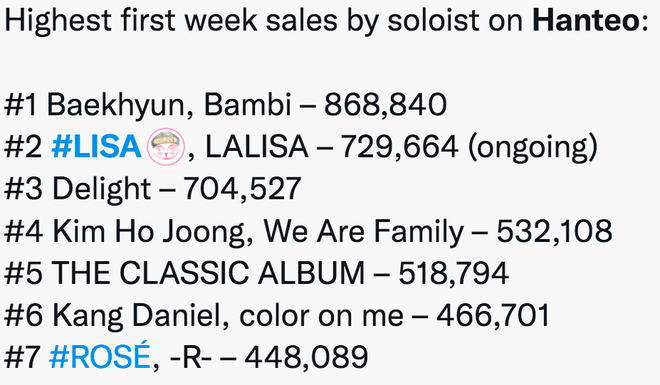Click THE CLASSIC ALBUM text
Screen dimensions: 660x385
208,273
